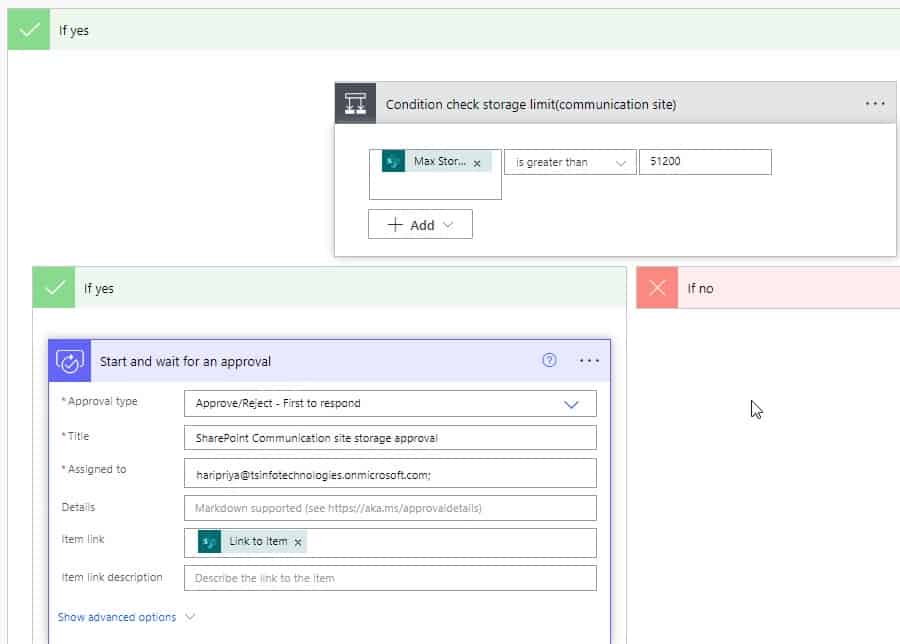The image size is (900, 644).
Task: Click Show advanced options link
Action: [117, 617]
